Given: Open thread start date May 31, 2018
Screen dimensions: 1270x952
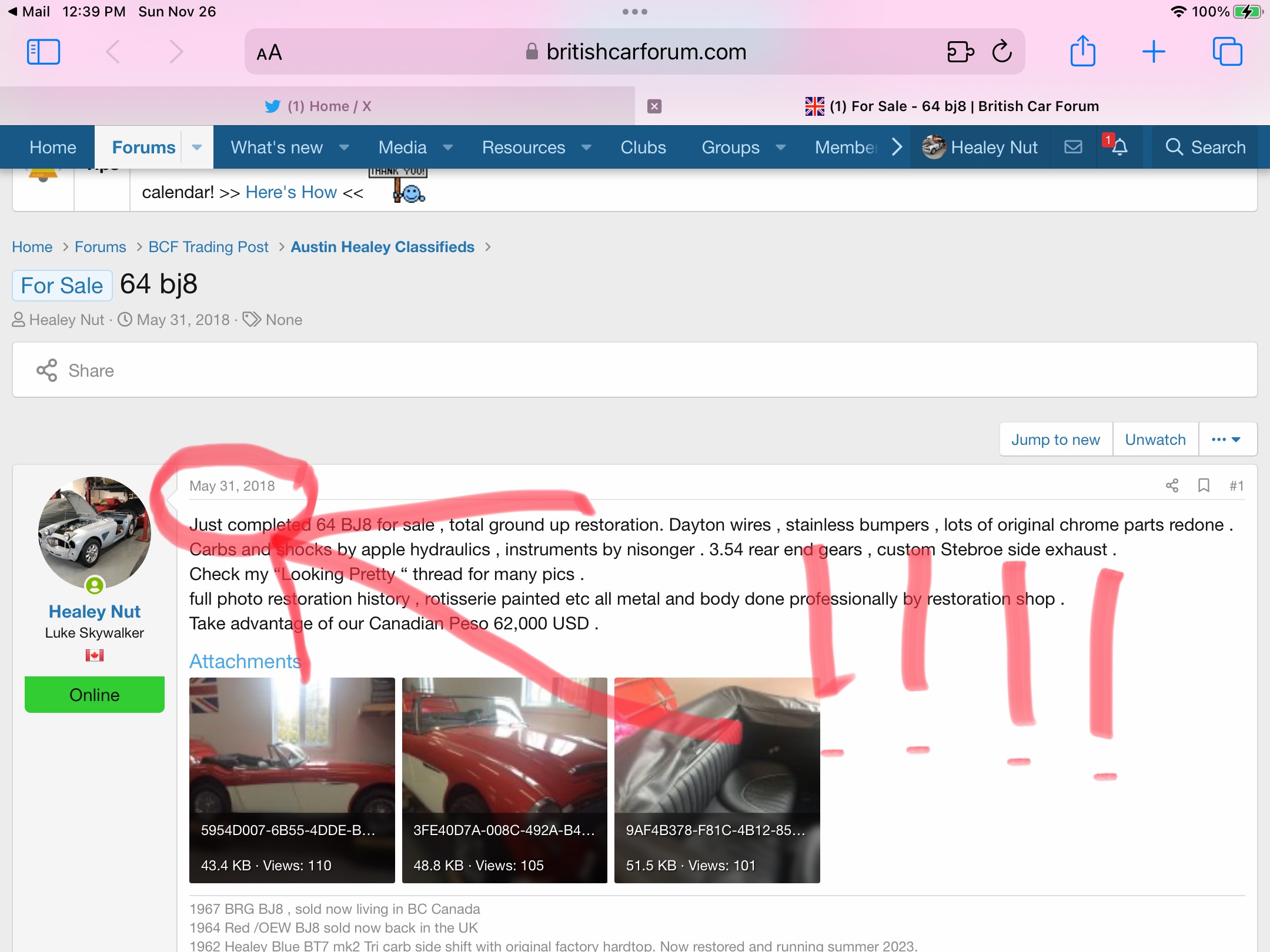Looking at the screenshot, I should 183,320.
